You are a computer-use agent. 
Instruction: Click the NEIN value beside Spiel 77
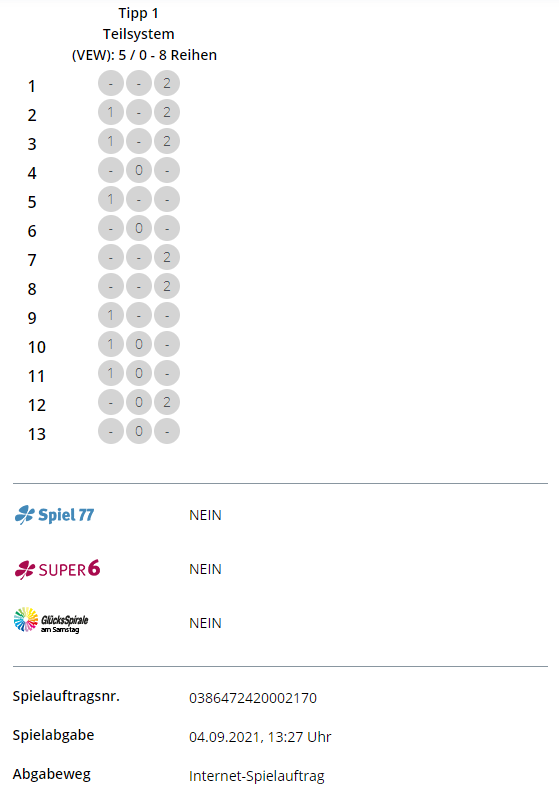point(205,515)
